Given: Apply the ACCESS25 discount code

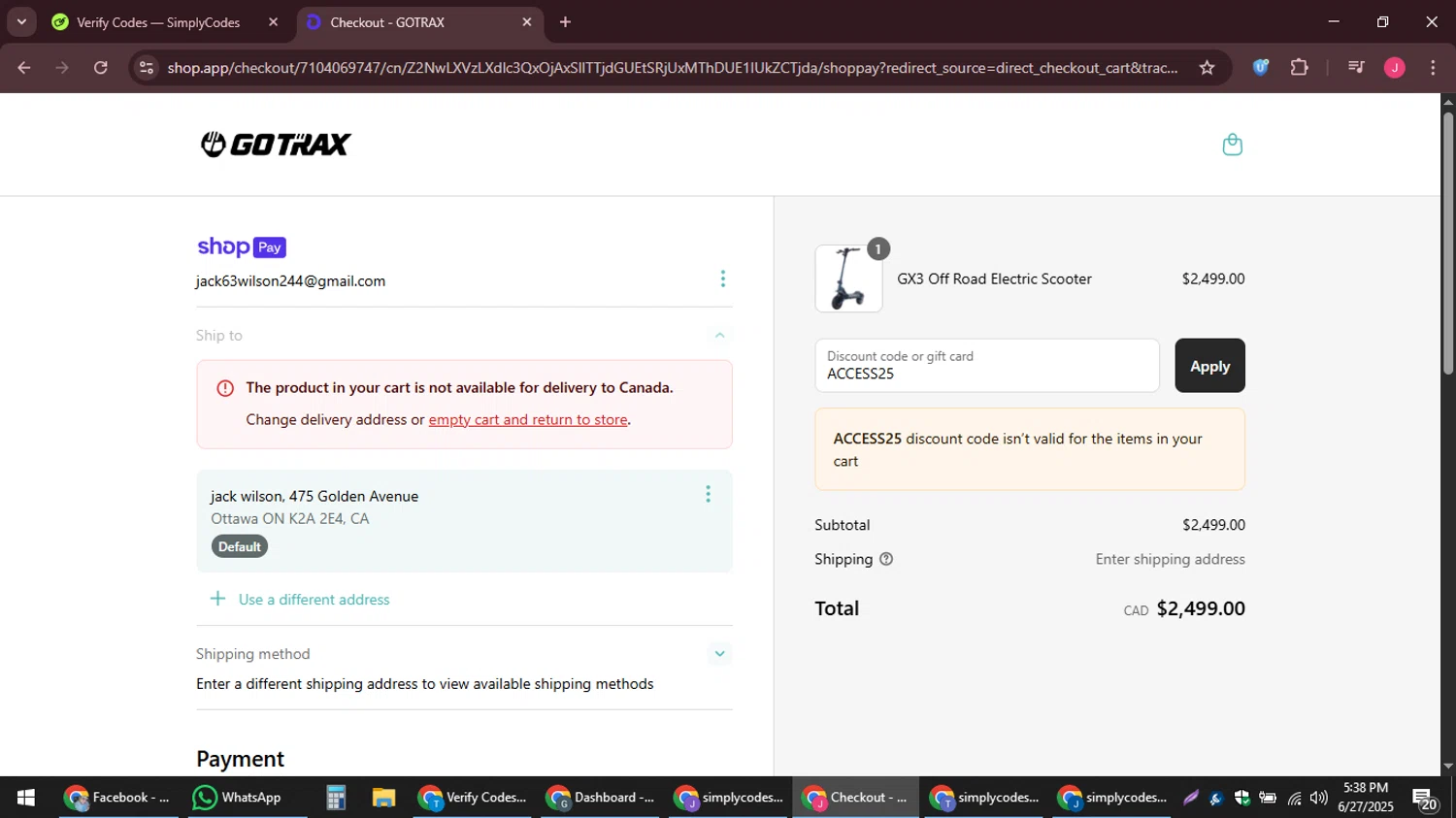Looking at the screenshot, I should point(1209,366).
